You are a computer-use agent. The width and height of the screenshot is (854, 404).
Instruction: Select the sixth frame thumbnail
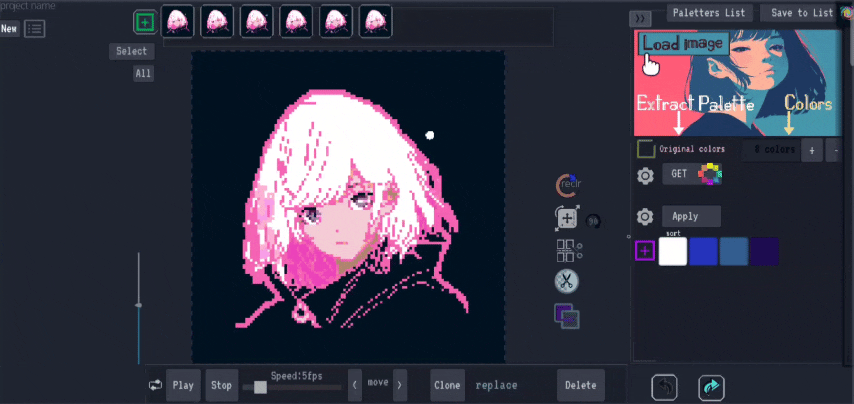[375, 21]
